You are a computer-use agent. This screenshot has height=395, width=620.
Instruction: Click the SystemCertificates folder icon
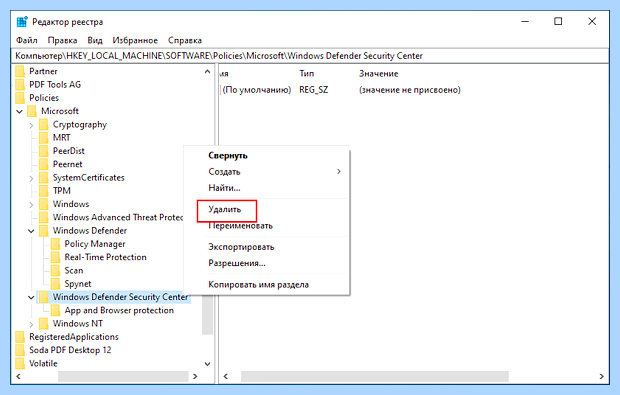coord(43,178)
